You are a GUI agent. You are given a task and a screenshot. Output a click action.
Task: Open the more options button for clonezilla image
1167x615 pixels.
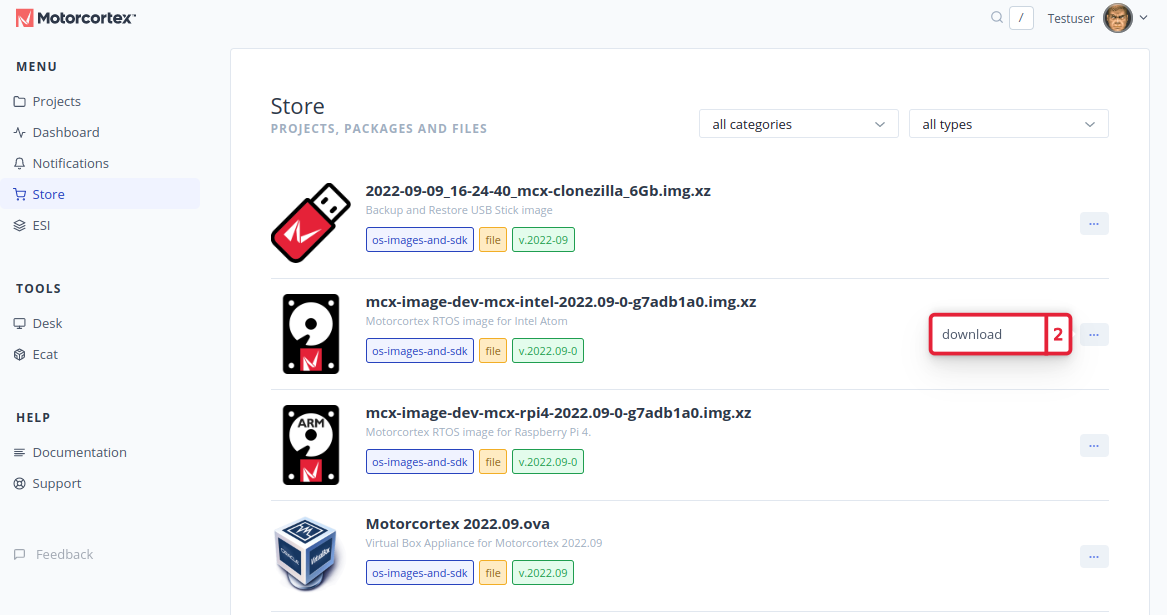pyautogui.click(x=1094, y=223)
